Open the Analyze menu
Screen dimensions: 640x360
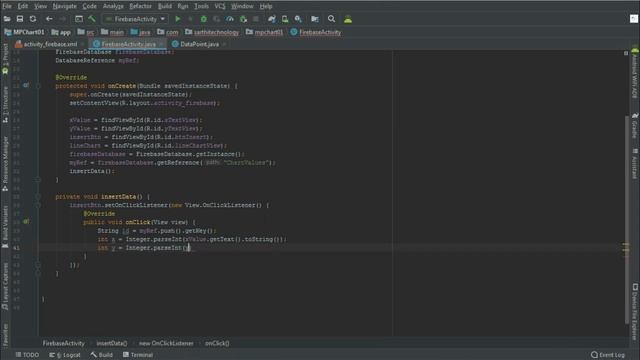click(113, 6)
